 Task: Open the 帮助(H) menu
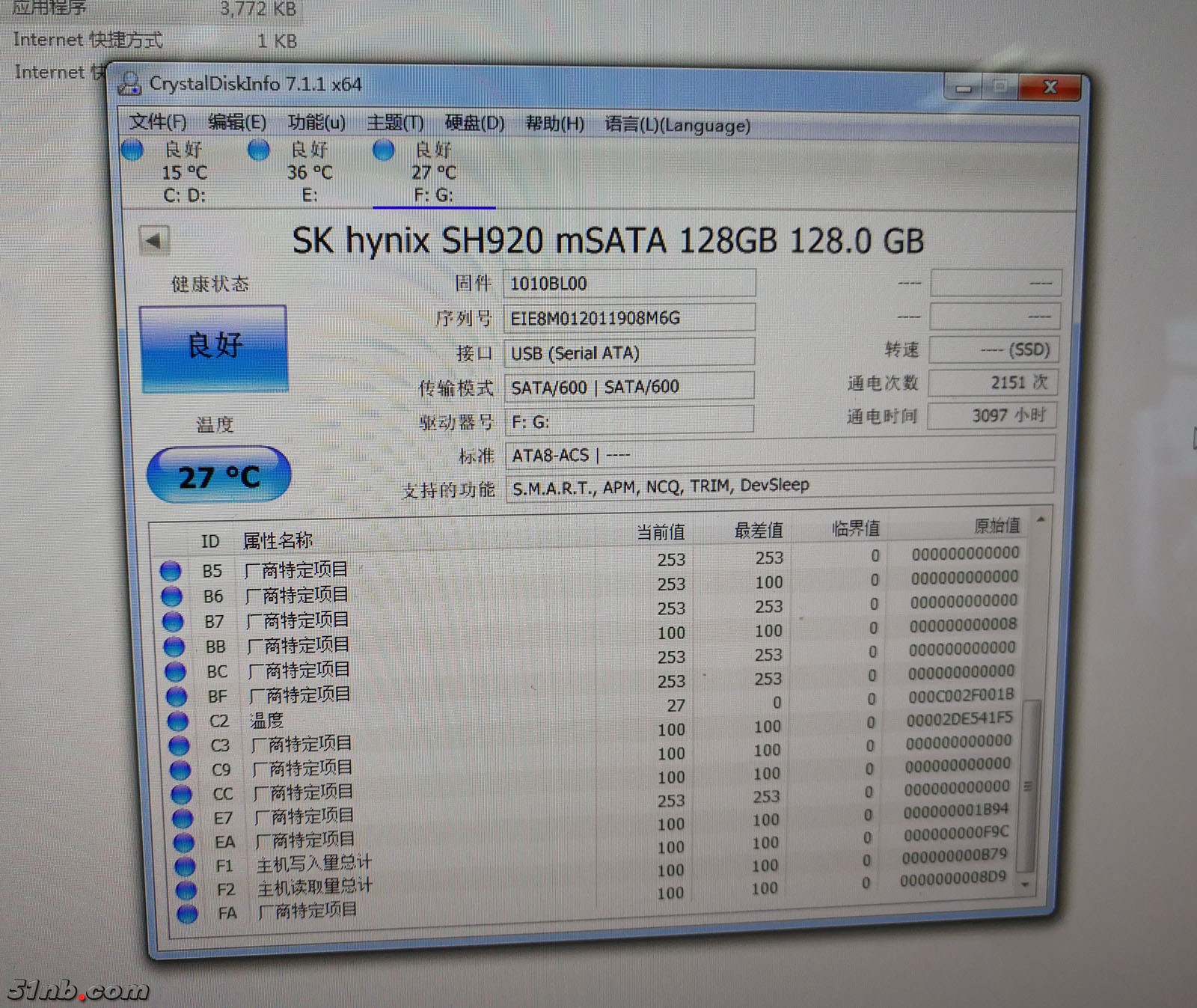tap(554, 123)
